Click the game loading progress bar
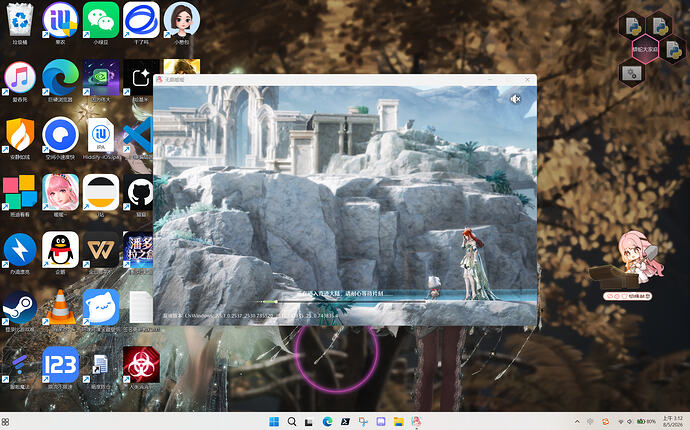 coord(341,301)
